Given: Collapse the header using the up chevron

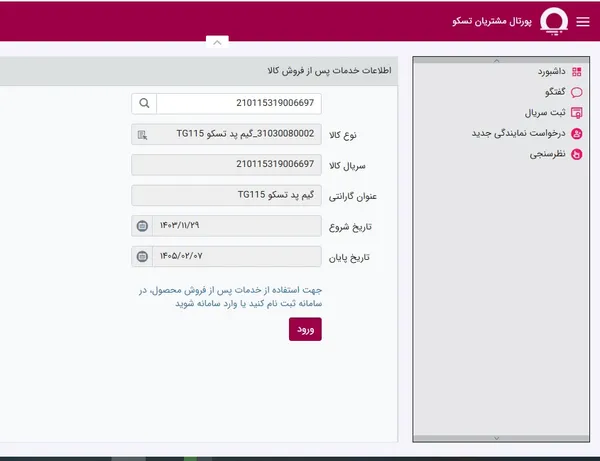Looking at the screenshot, I should tap(217, 42).
